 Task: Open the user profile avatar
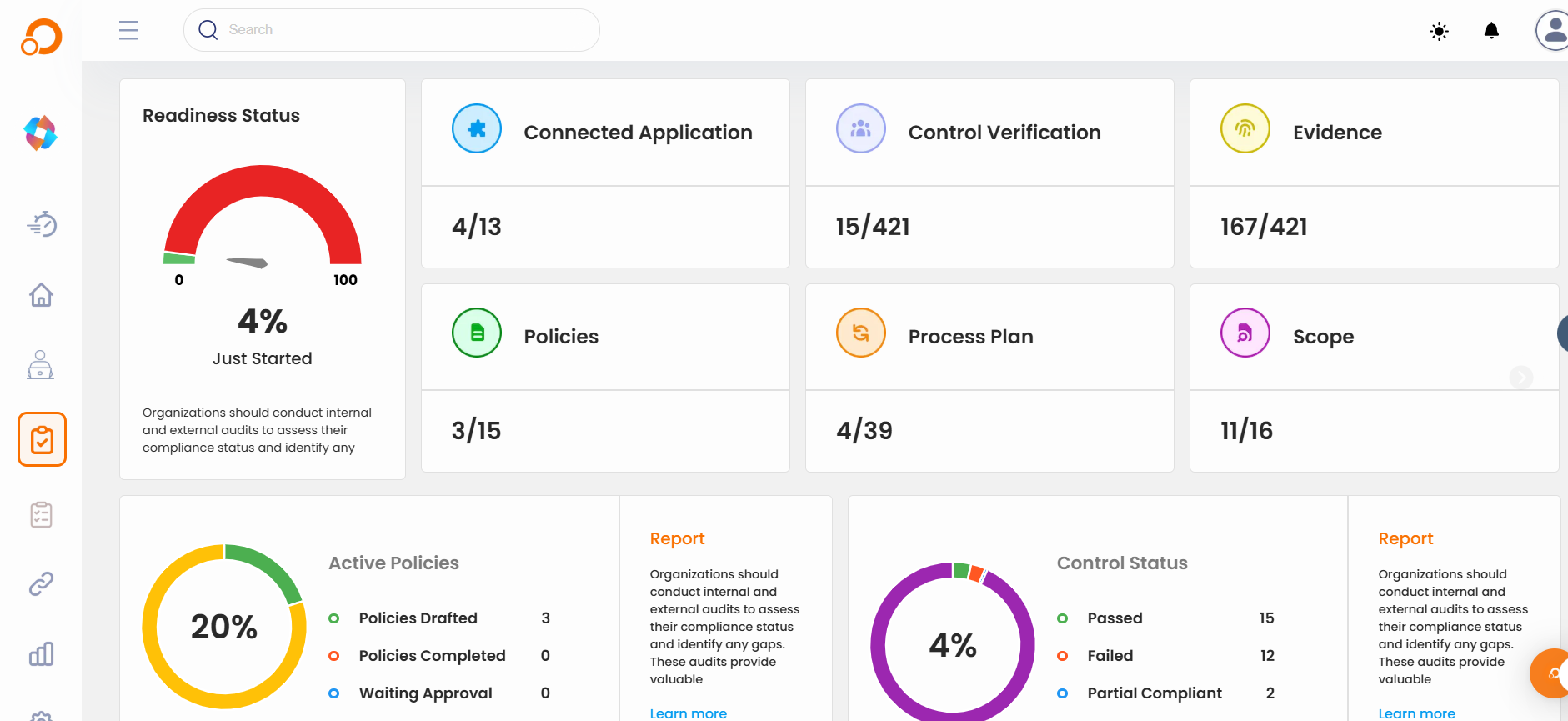click(1553, 31)
